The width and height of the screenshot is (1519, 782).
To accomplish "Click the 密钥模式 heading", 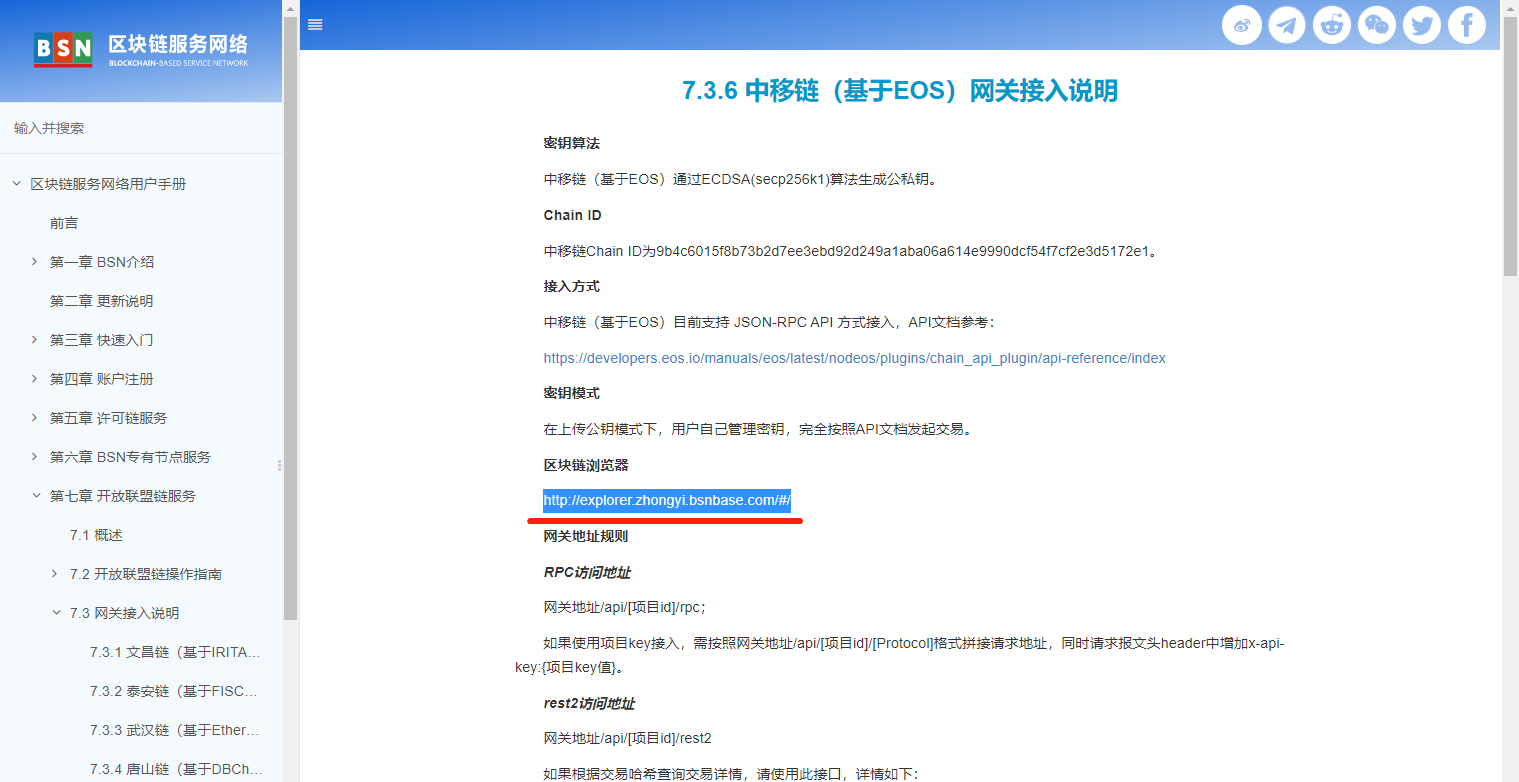I will click(572, 393).
